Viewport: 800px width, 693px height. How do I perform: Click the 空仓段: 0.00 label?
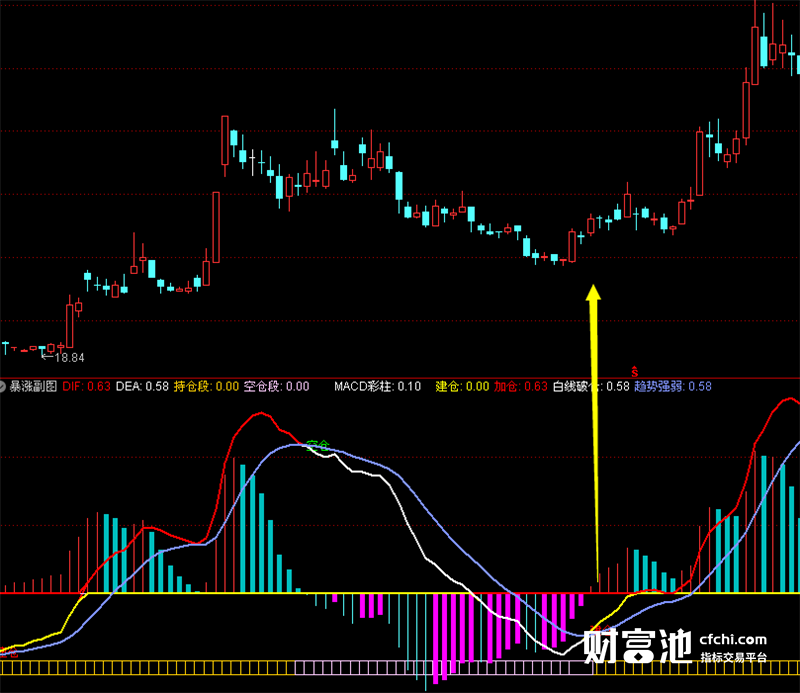pos(277,387)
